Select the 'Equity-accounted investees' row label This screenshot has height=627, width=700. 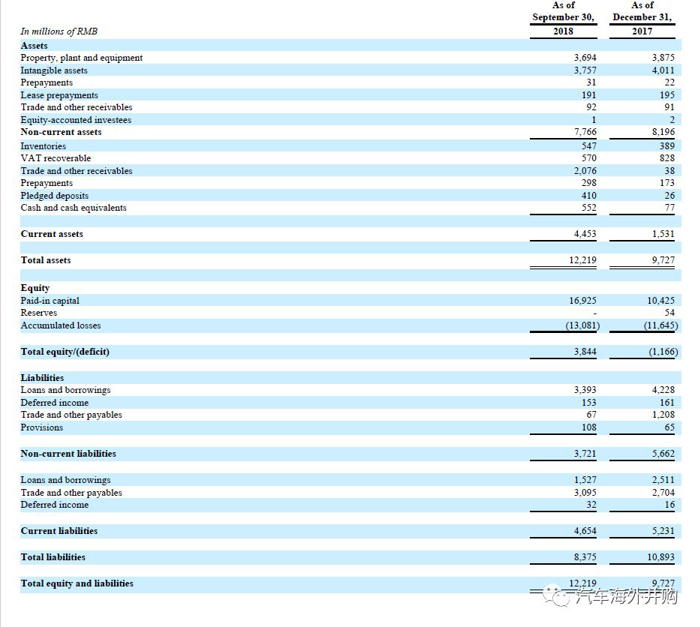(x=76, y=120)
